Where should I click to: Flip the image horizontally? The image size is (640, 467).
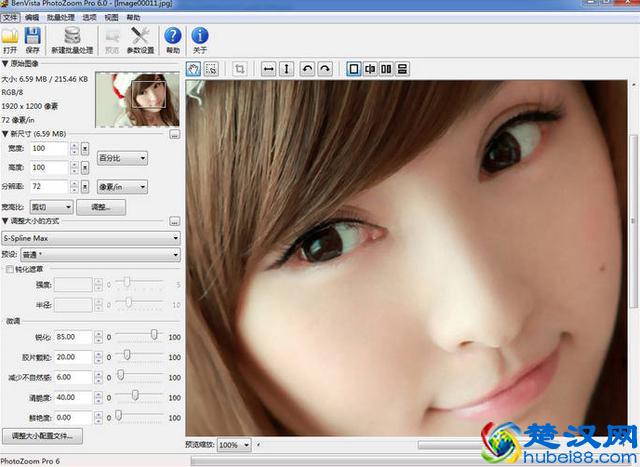click(x=268, y=69)
